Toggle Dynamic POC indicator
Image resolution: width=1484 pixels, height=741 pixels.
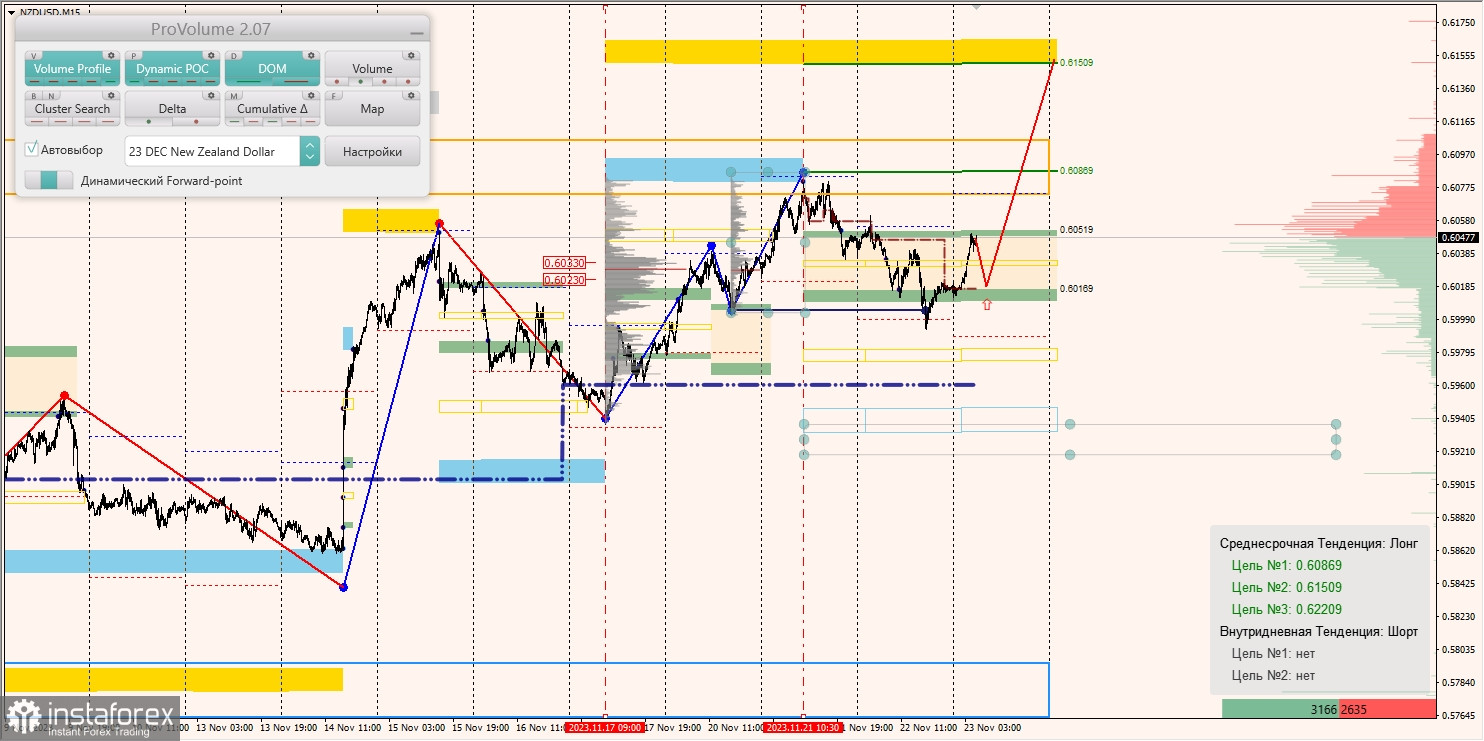(172, 69)
